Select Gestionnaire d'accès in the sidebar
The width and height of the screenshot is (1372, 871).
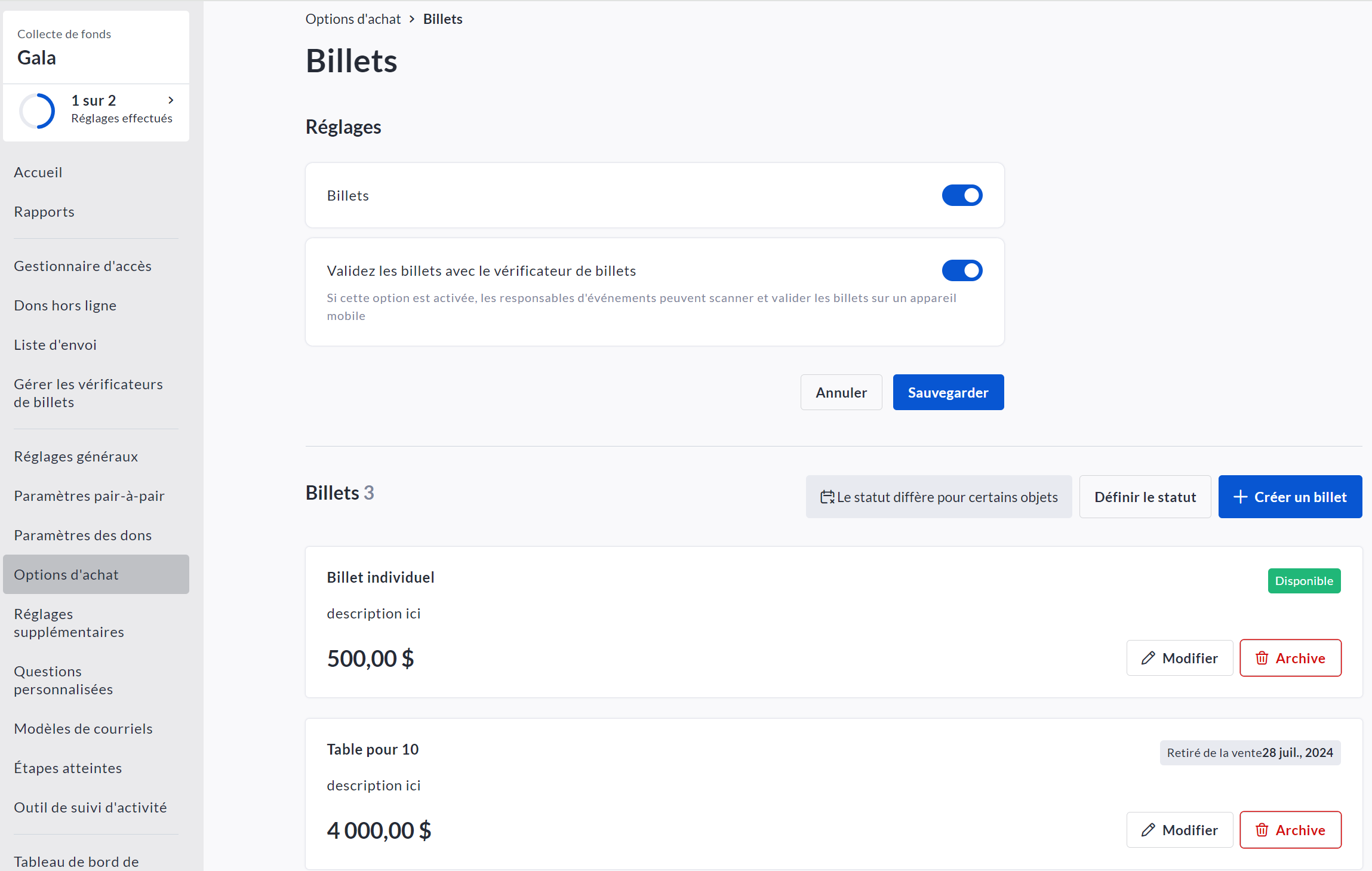pos(82,266)
